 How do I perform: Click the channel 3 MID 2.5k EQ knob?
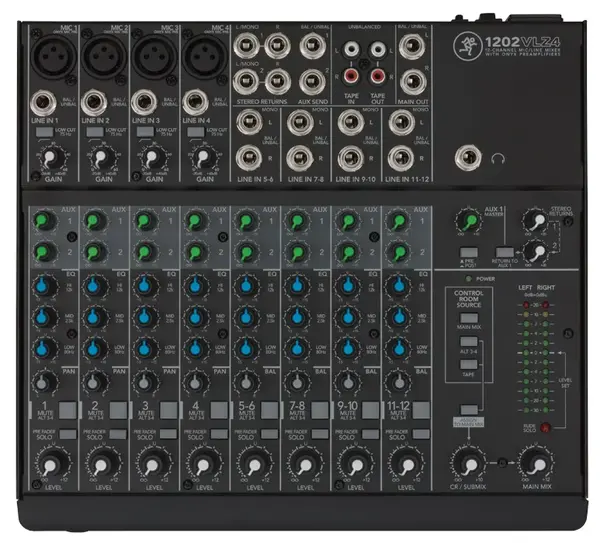(x=146, y=317)
